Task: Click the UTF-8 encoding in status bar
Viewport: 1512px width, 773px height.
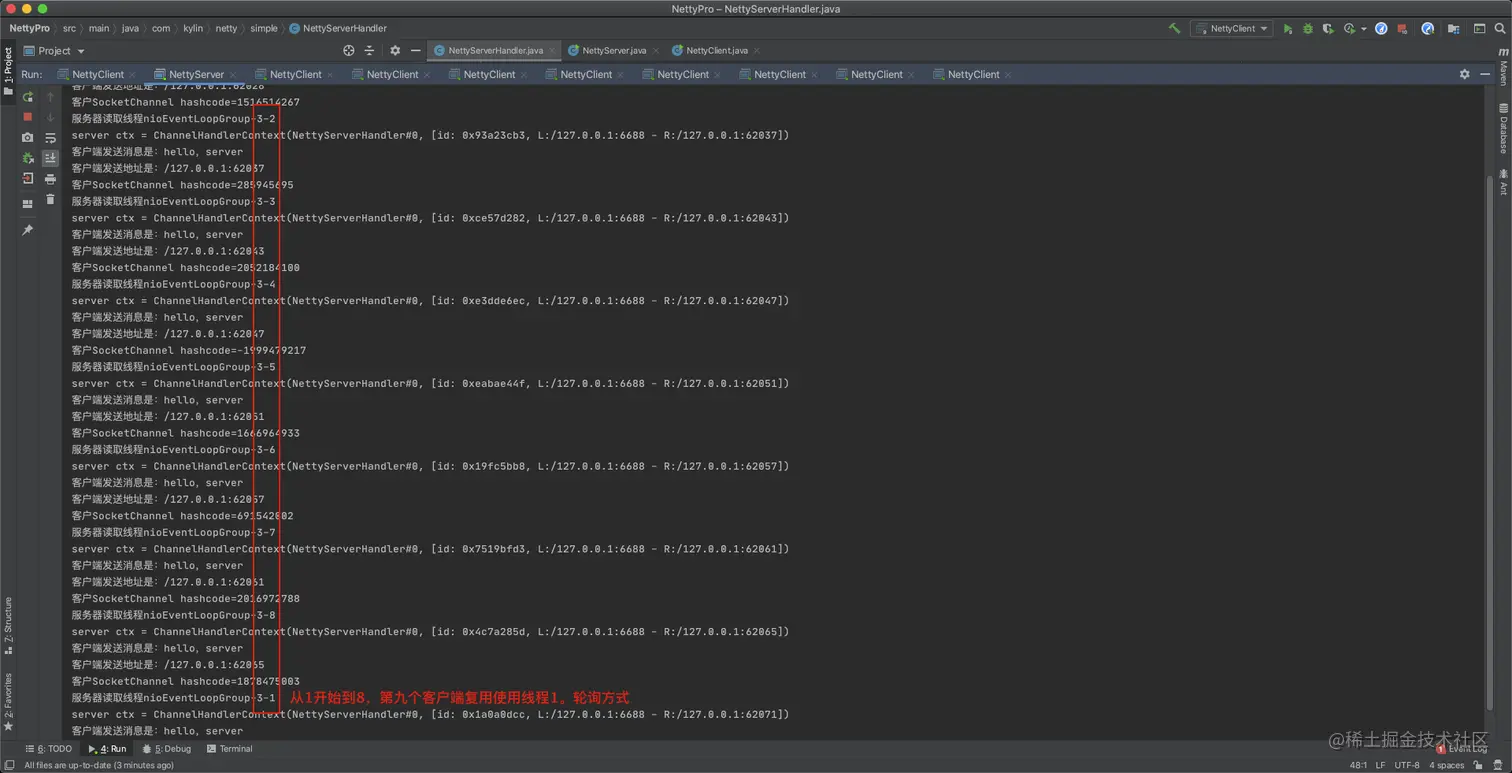Action: pos(1406,766)
